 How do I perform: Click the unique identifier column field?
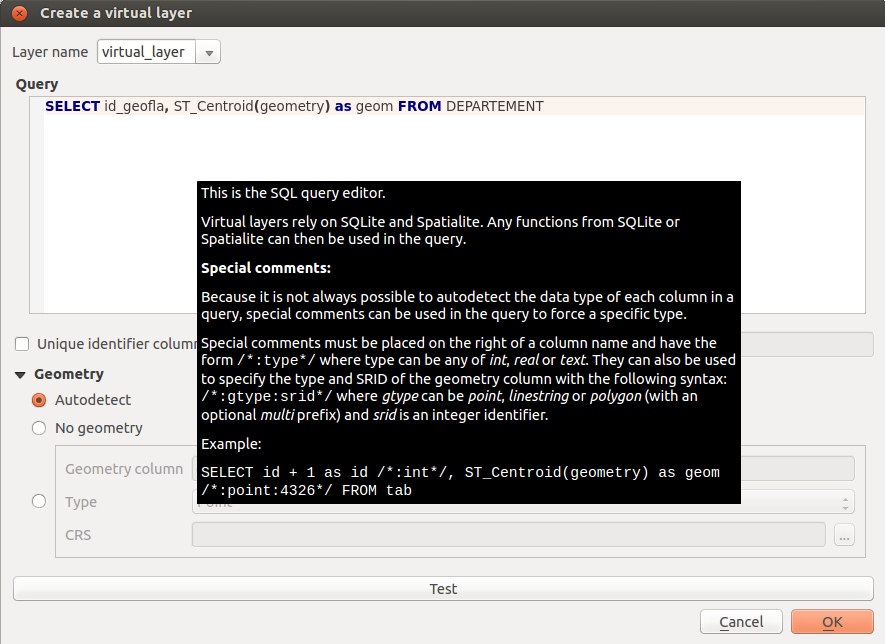tap(807, 344)
